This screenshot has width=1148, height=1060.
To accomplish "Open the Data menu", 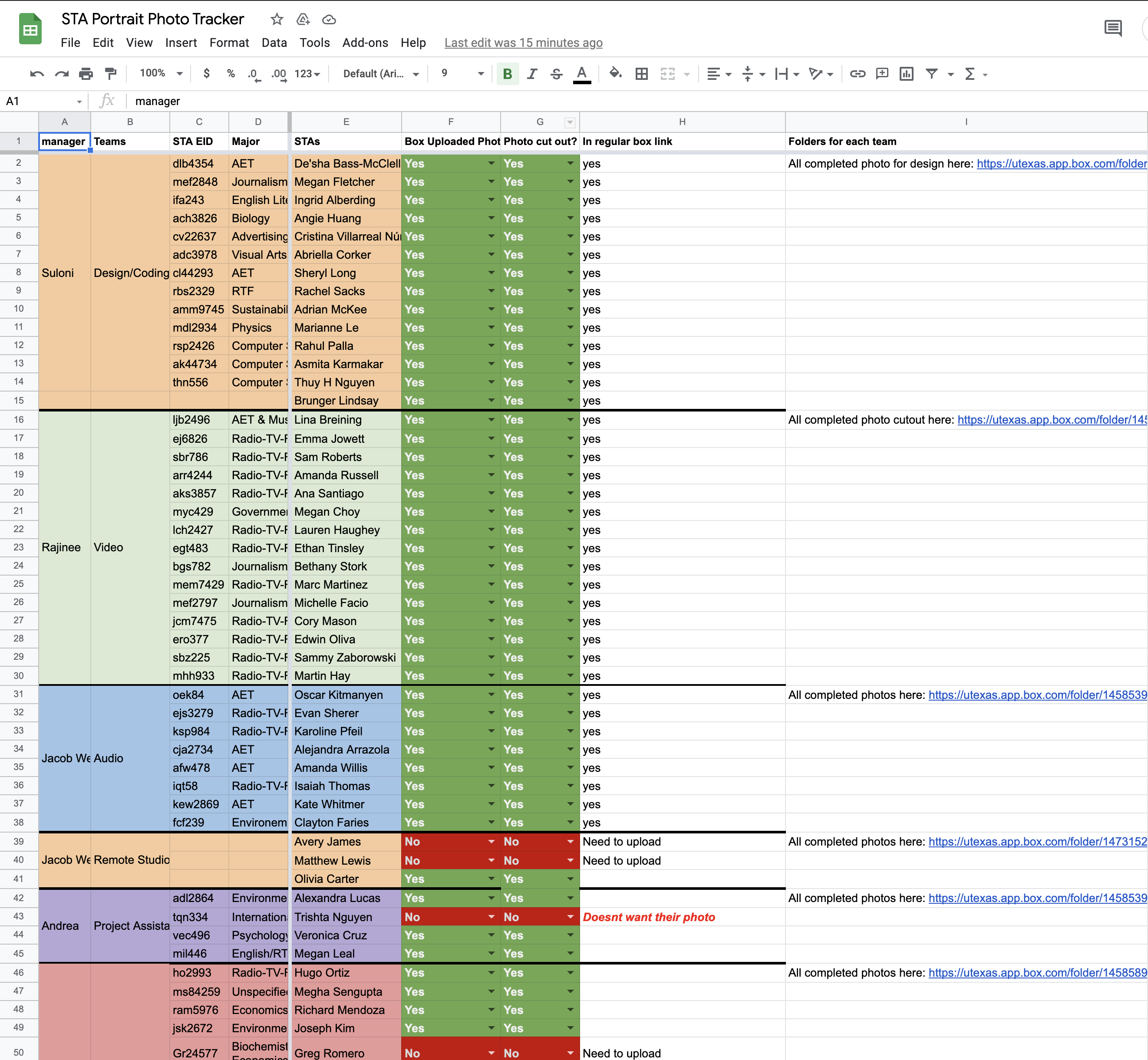I will [274, 43].
